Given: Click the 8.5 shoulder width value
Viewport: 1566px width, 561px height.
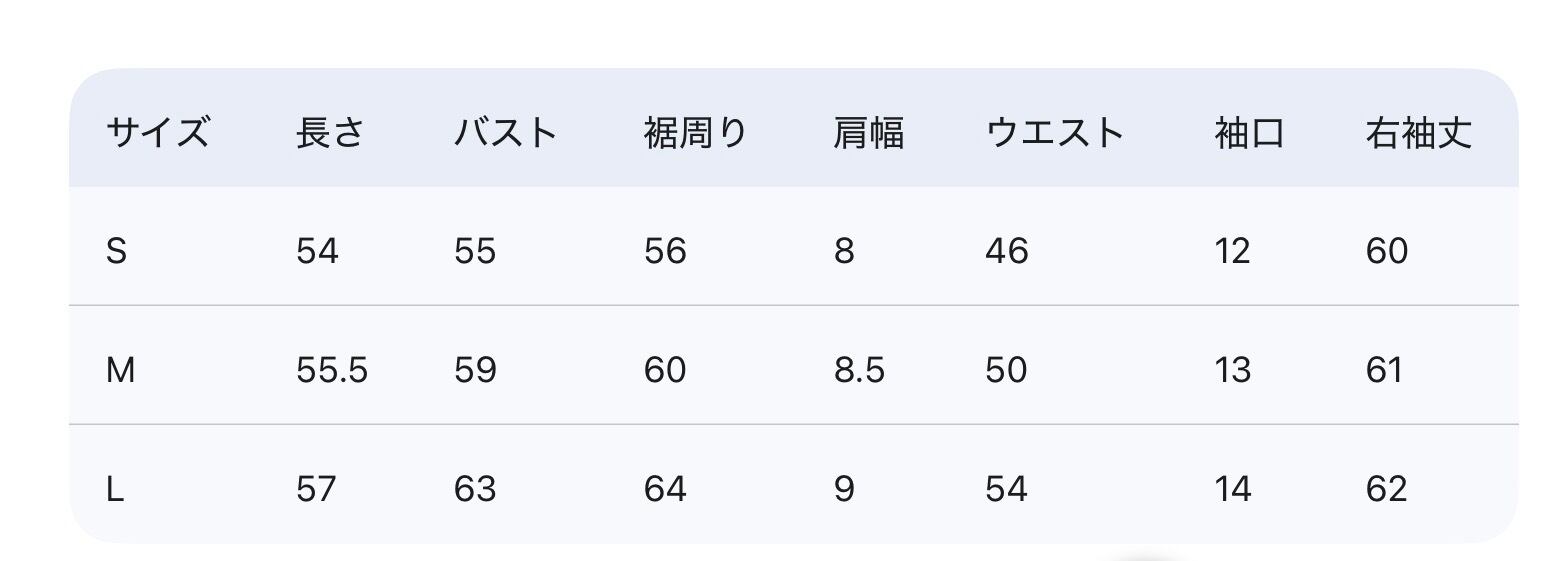Looking at the screenshot, I should pos(859,371).
